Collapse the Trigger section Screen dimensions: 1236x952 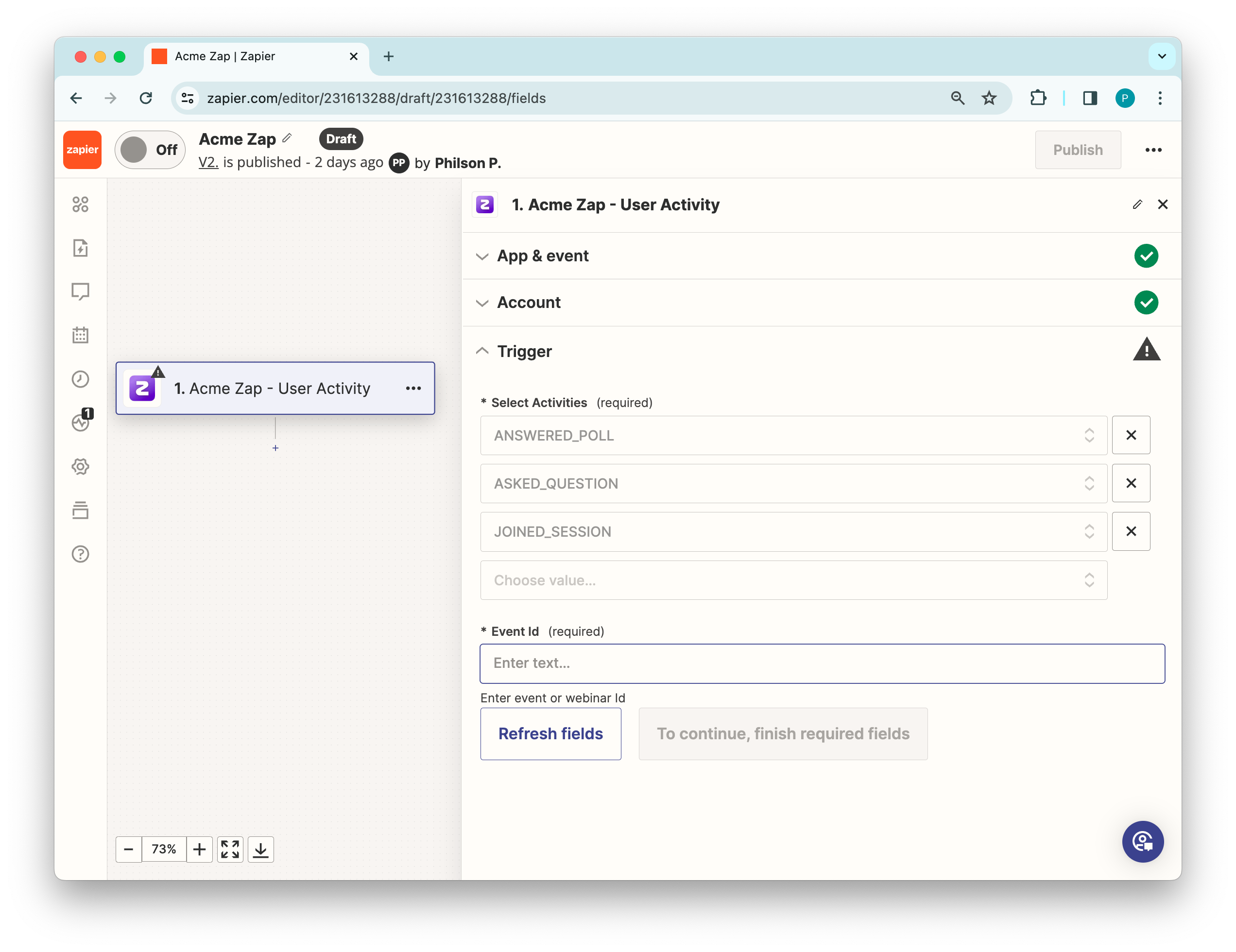pos(524,351)
